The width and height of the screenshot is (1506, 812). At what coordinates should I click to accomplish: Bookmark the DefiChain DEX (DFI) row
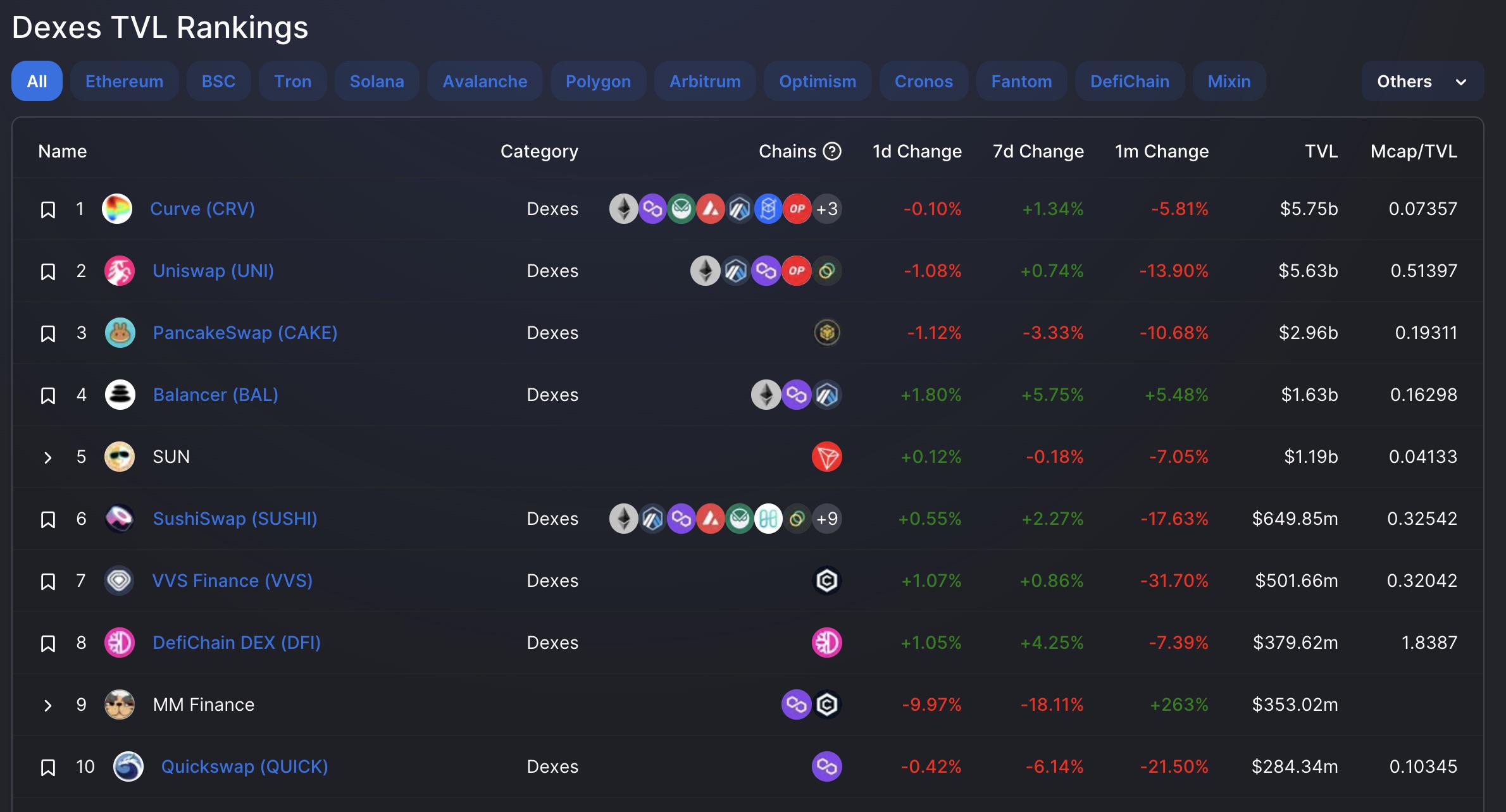[48, 644]
